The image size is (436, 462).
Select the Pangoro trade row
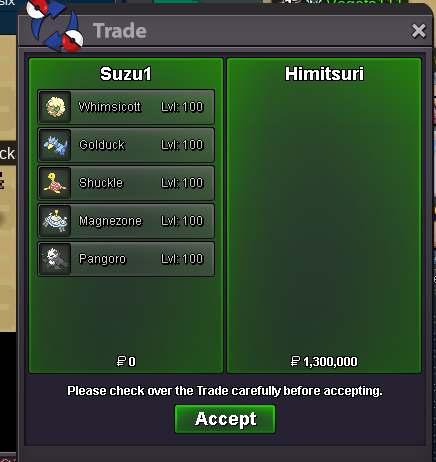coord(126,259)
